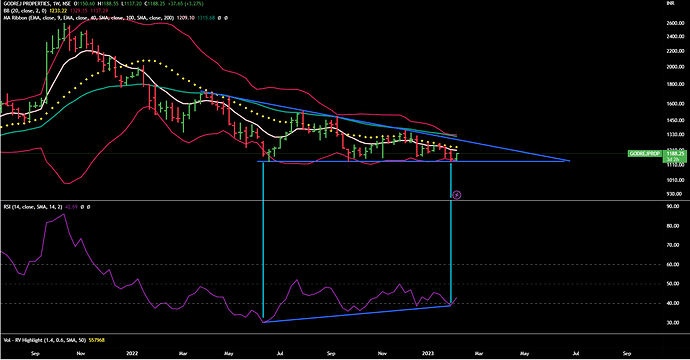
Task: Click the 50.00 RSI axis label
Action: coord(673,284)
